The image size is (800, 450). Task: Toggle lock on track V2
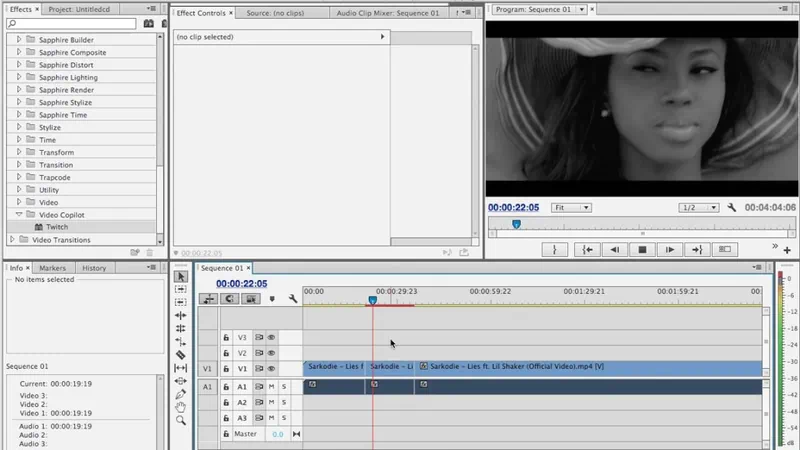(x=226, y=352)
